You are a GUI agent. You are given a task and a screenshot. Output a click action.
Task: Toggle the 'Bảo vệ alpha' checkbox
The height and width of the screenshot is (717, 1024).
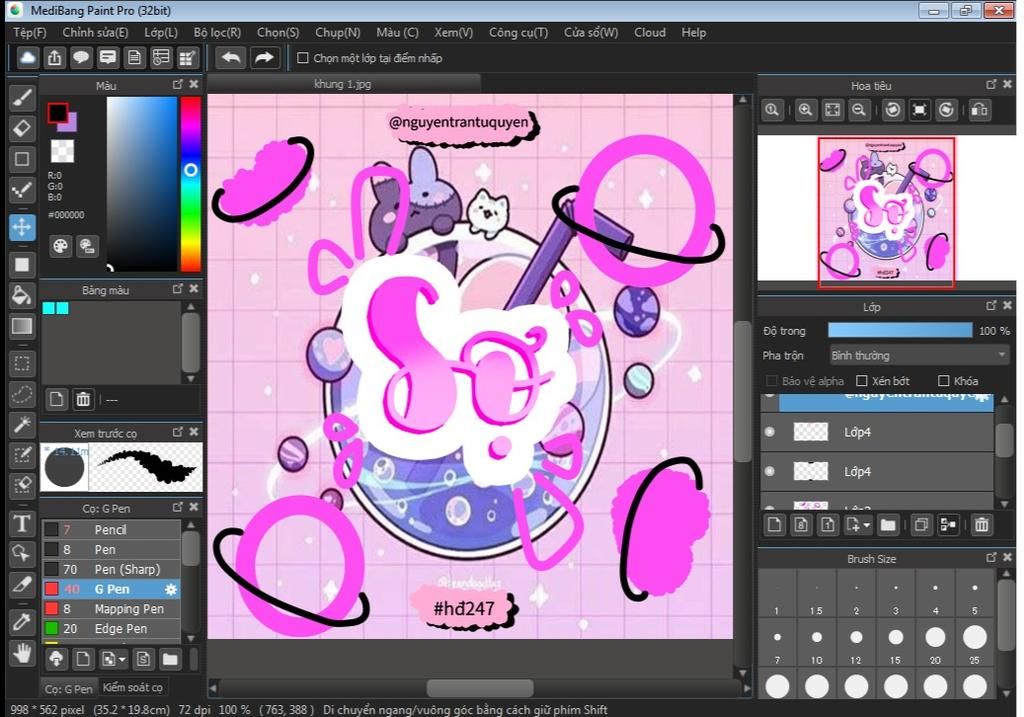point(771,381)
